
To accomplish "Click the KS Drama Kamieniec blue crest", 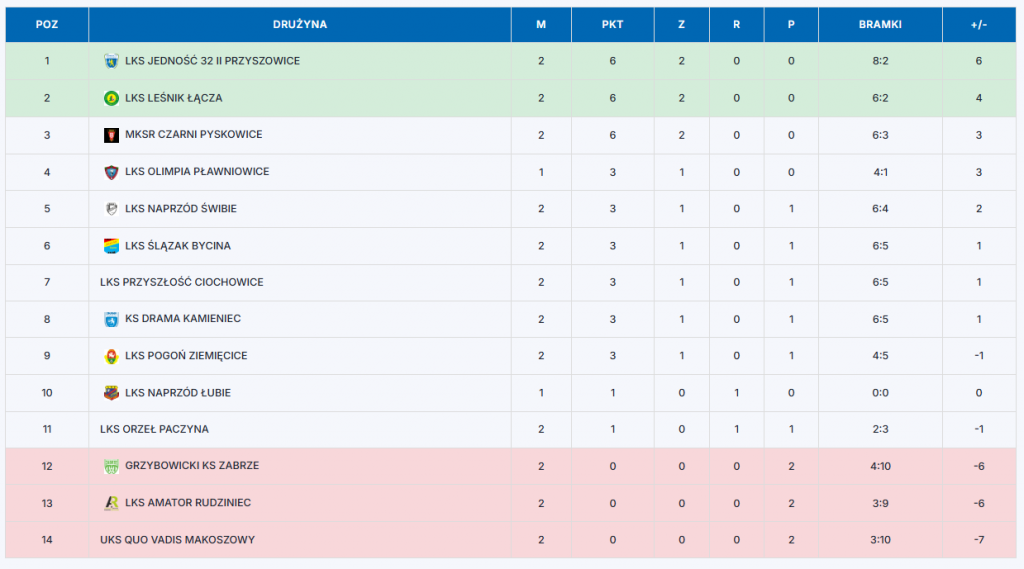I will pyautogui.click(x=111, y=319).
